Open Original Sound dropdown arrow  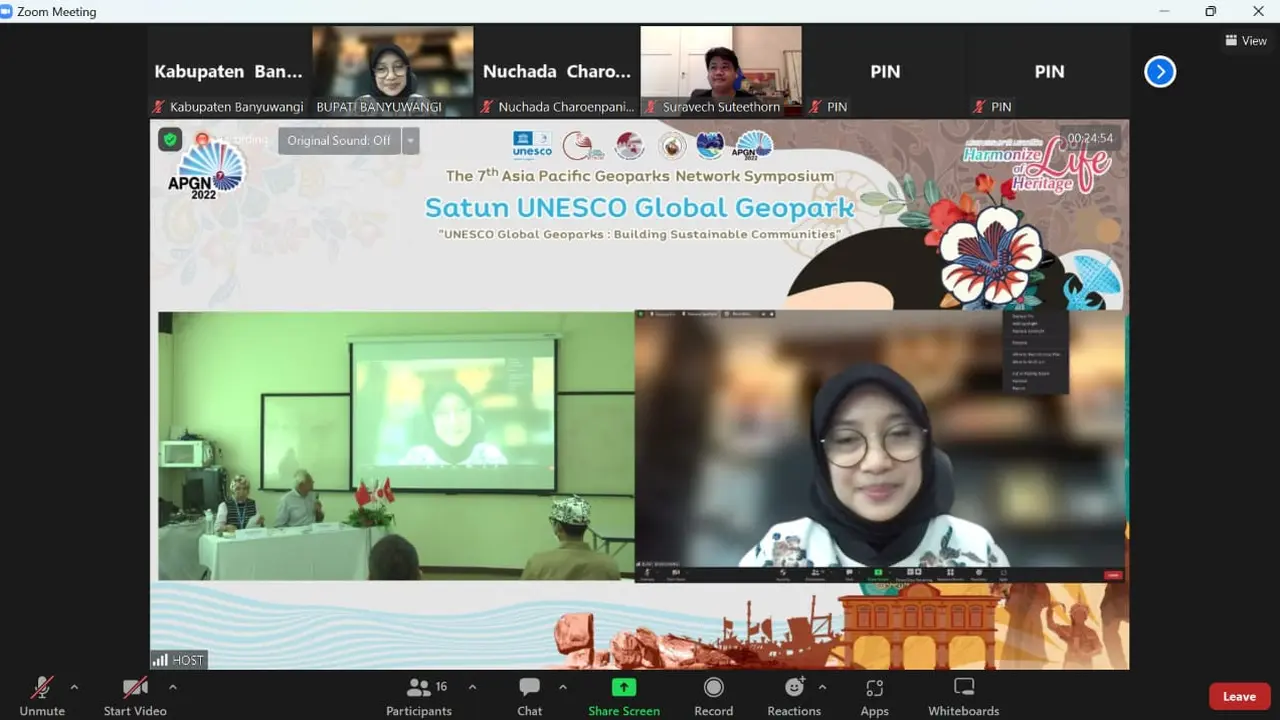(x=410, y=141)
